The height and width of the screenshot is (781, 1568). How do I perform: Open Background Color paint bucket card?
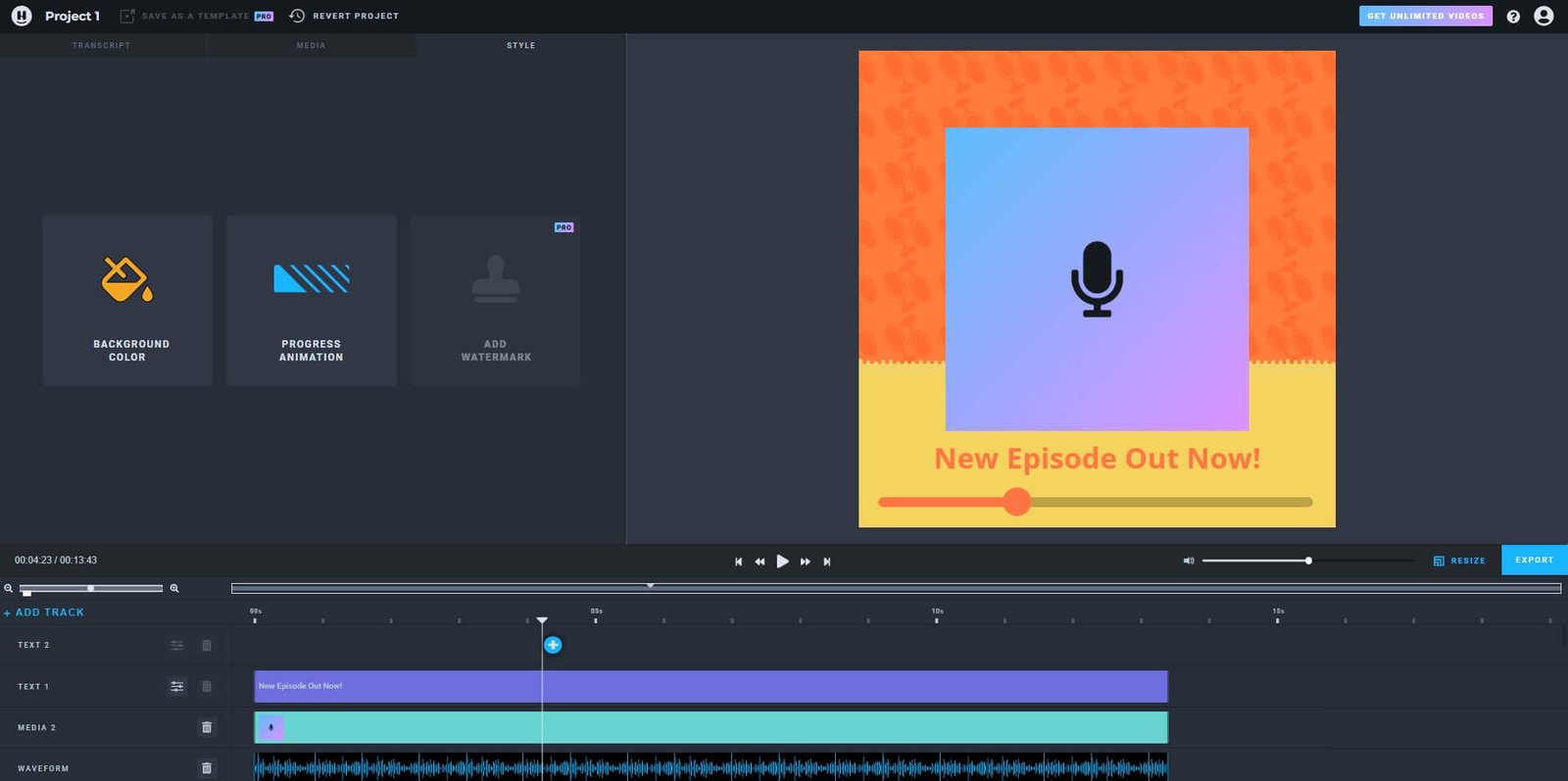pyautogui.click(x=127, y=300)
